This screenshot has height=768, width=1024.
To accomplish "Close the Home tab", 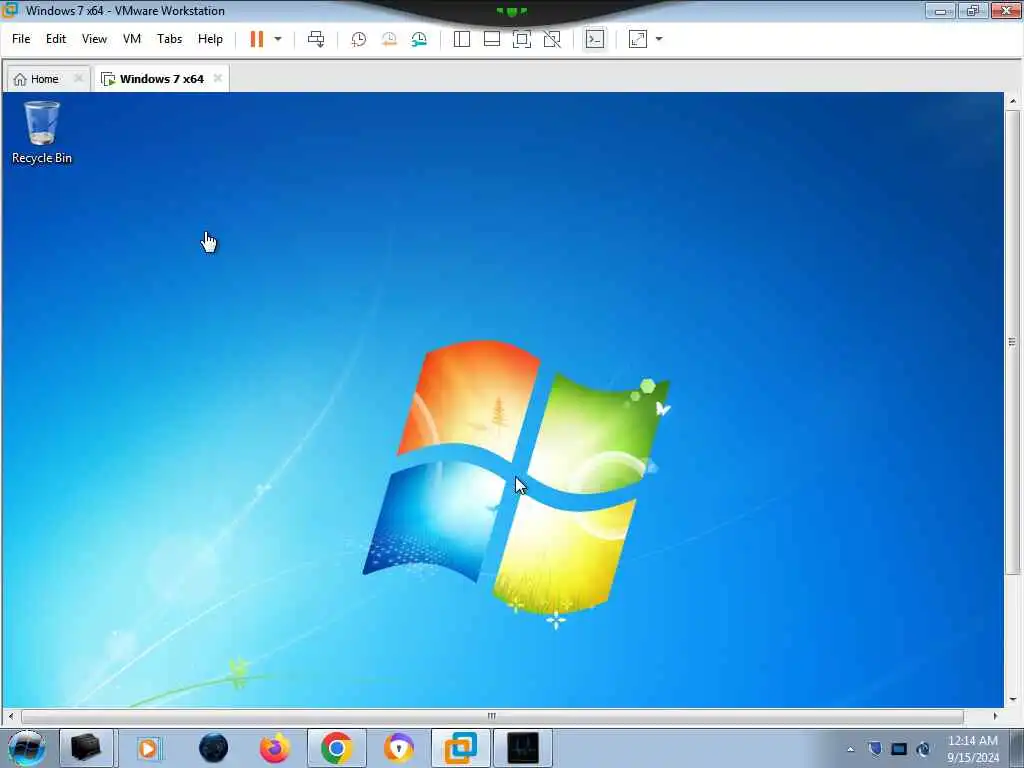I will pyautogui.click(x=78, y=78).
